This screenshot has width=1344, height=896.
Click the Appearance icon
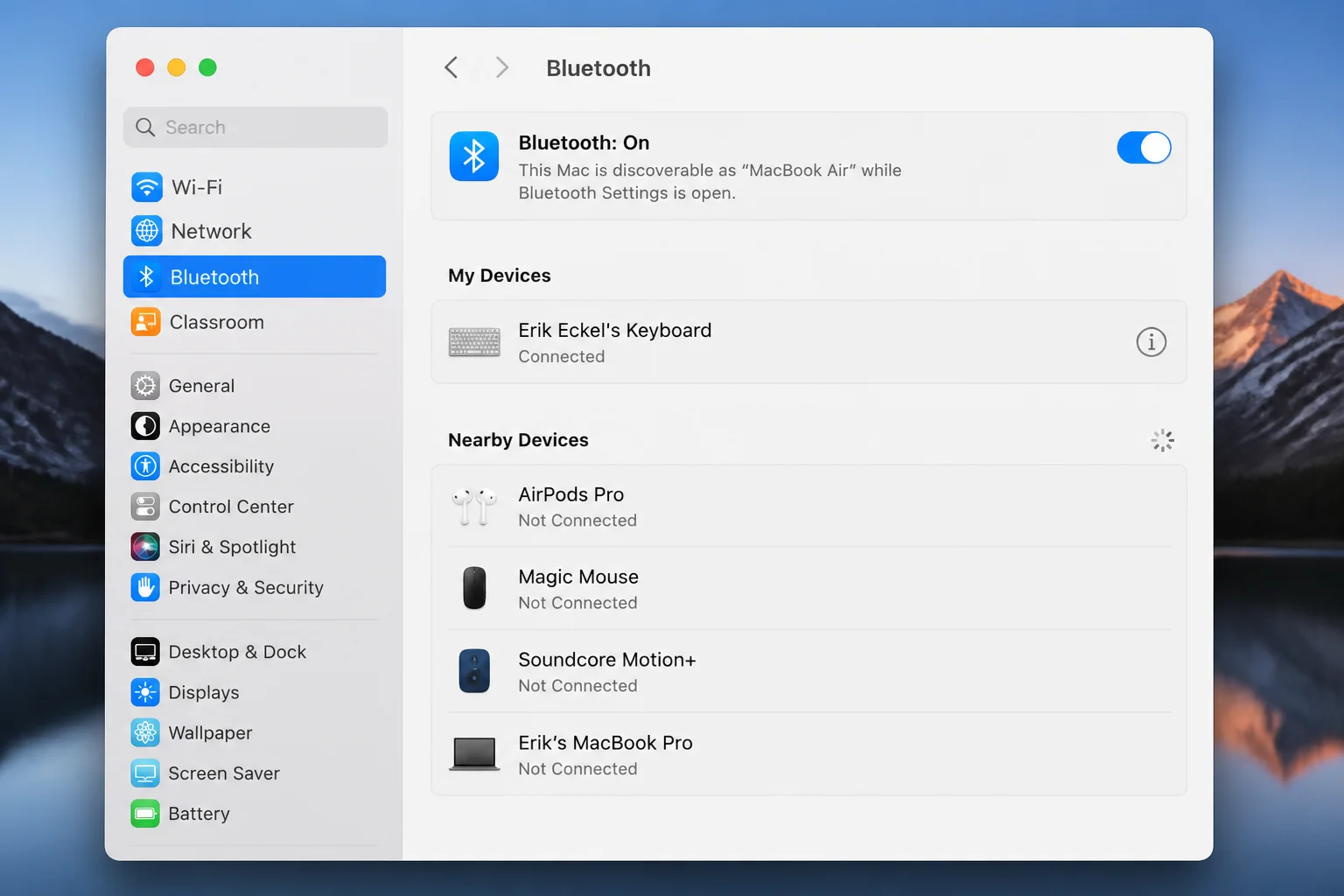click(x=145, y=426)
